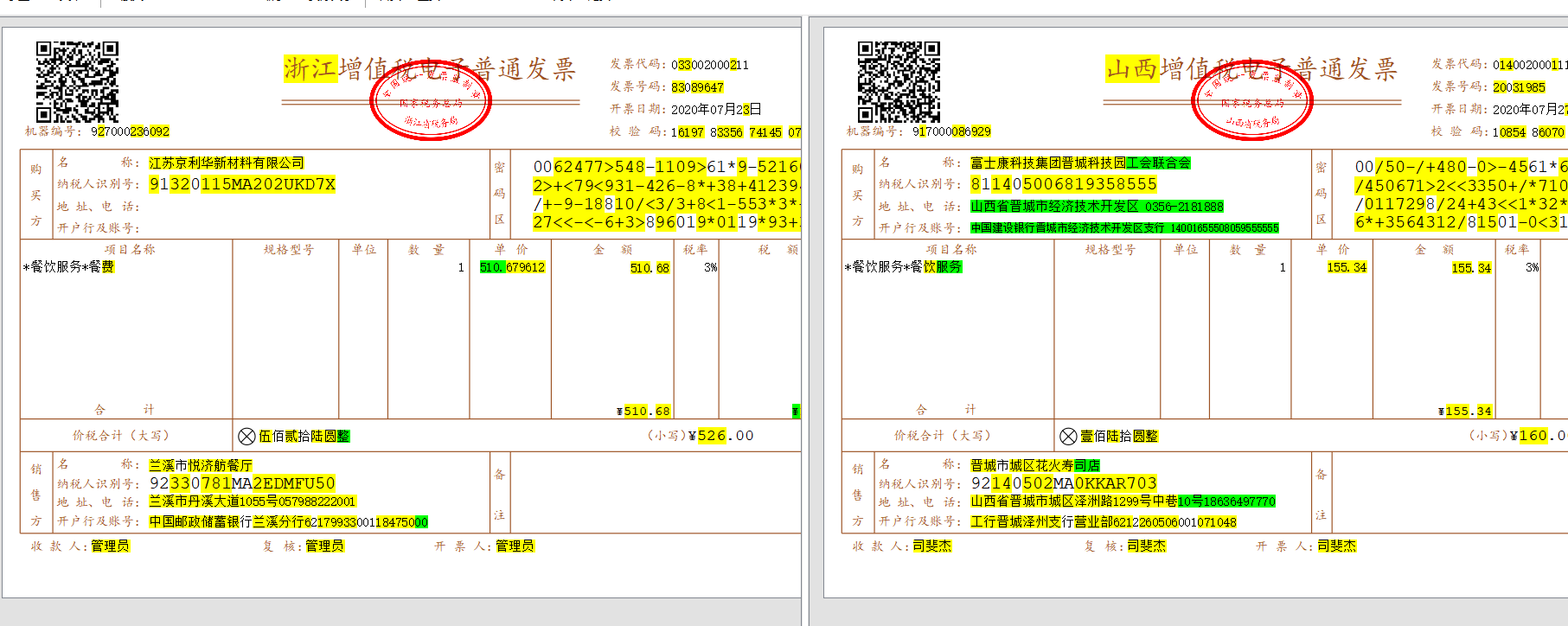Select unit price 155.34 under 单价
The height and width of the screenshot is (626, 1568).
(x=1347, y=268)
